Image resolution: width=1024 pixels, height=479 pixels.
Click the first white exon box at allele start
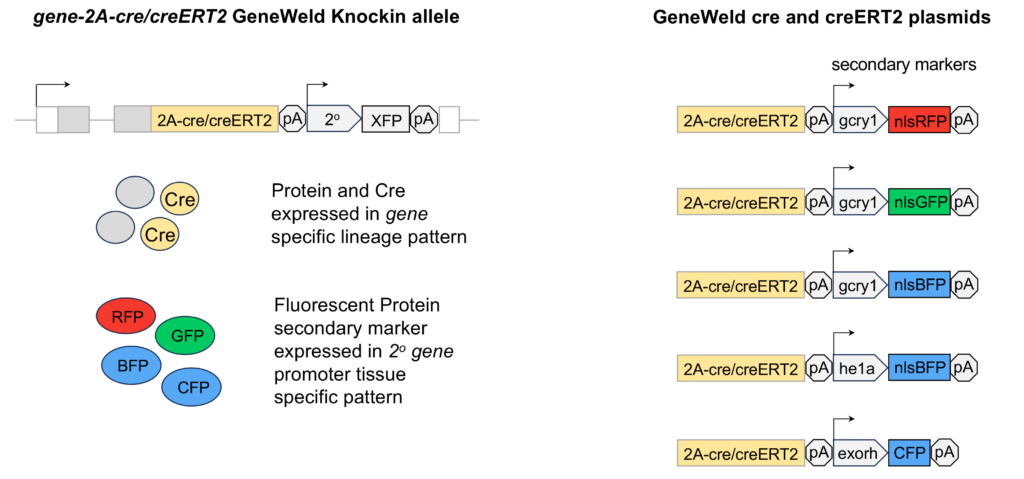point(46,119)
